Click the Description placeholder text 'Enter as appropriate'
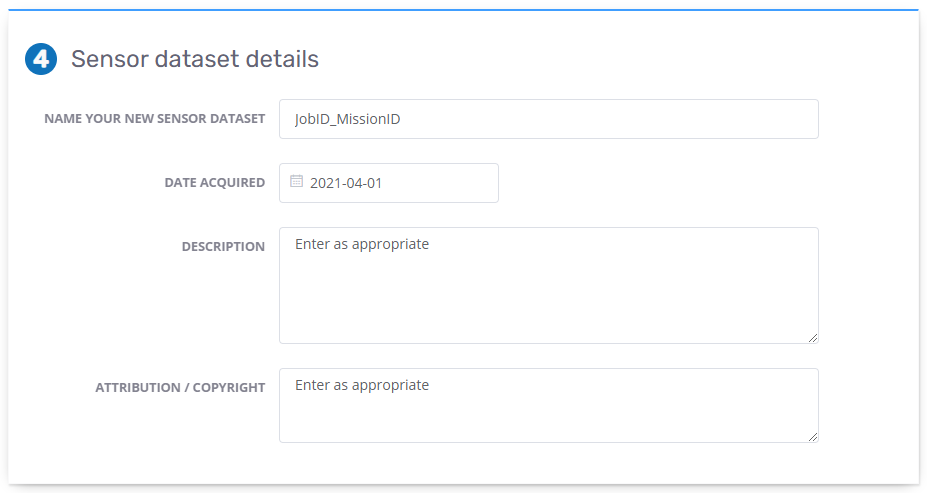The image size is (927, 493). tap(362, 244)
